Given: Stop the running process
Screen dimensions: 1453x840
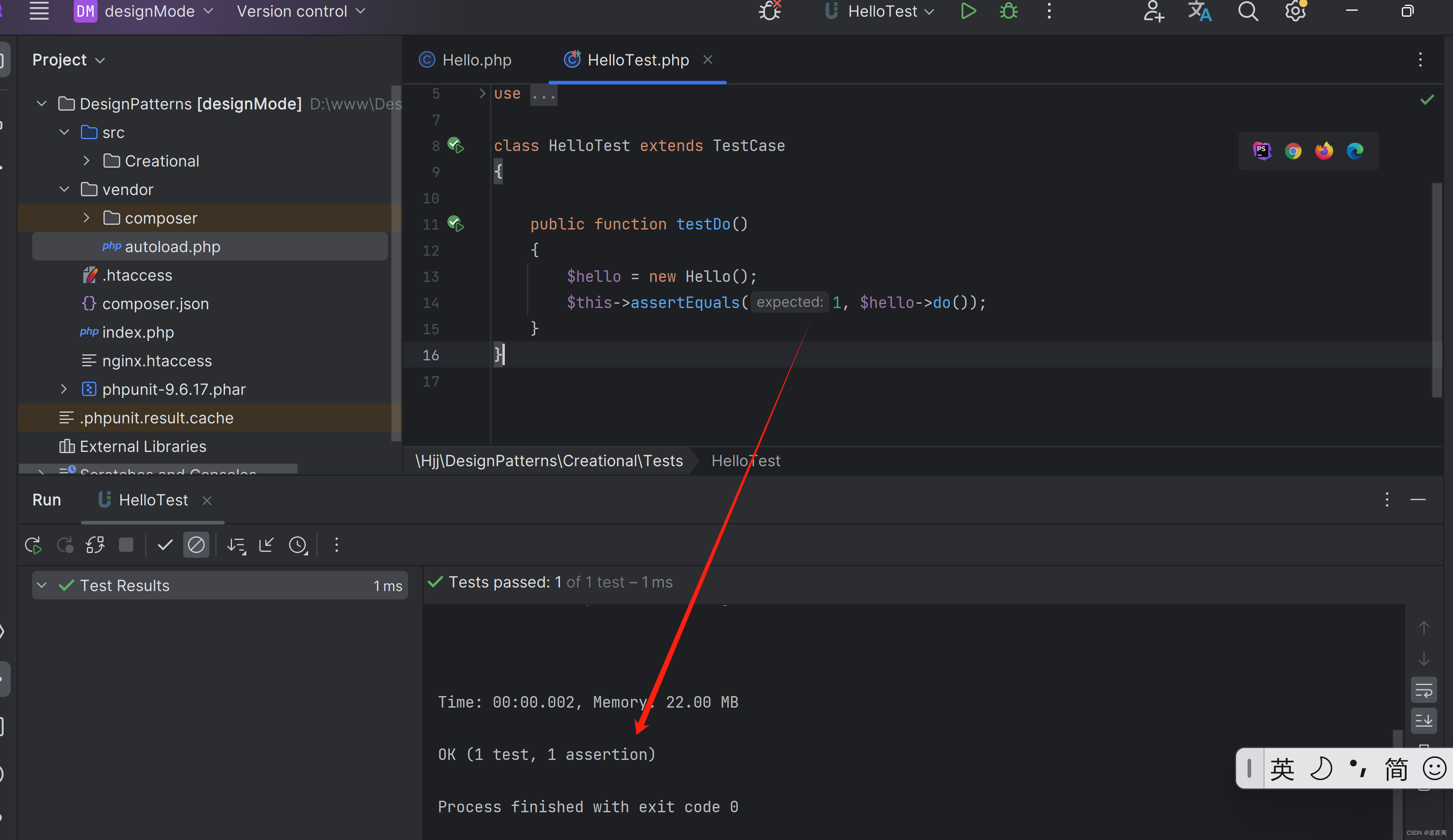Looking at the screenshot, I should click(126, 545).
